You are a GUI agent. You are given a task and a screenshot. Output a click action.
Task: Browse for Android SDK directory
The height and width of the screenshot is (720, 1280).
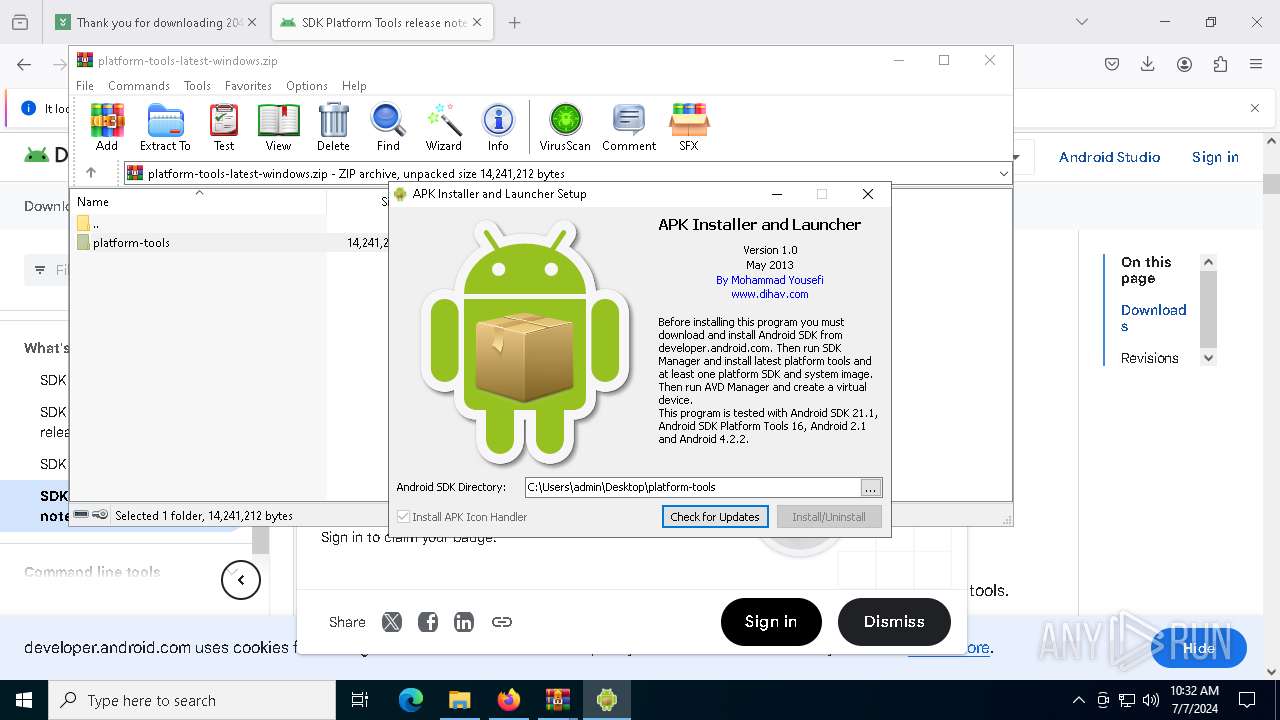871,487
